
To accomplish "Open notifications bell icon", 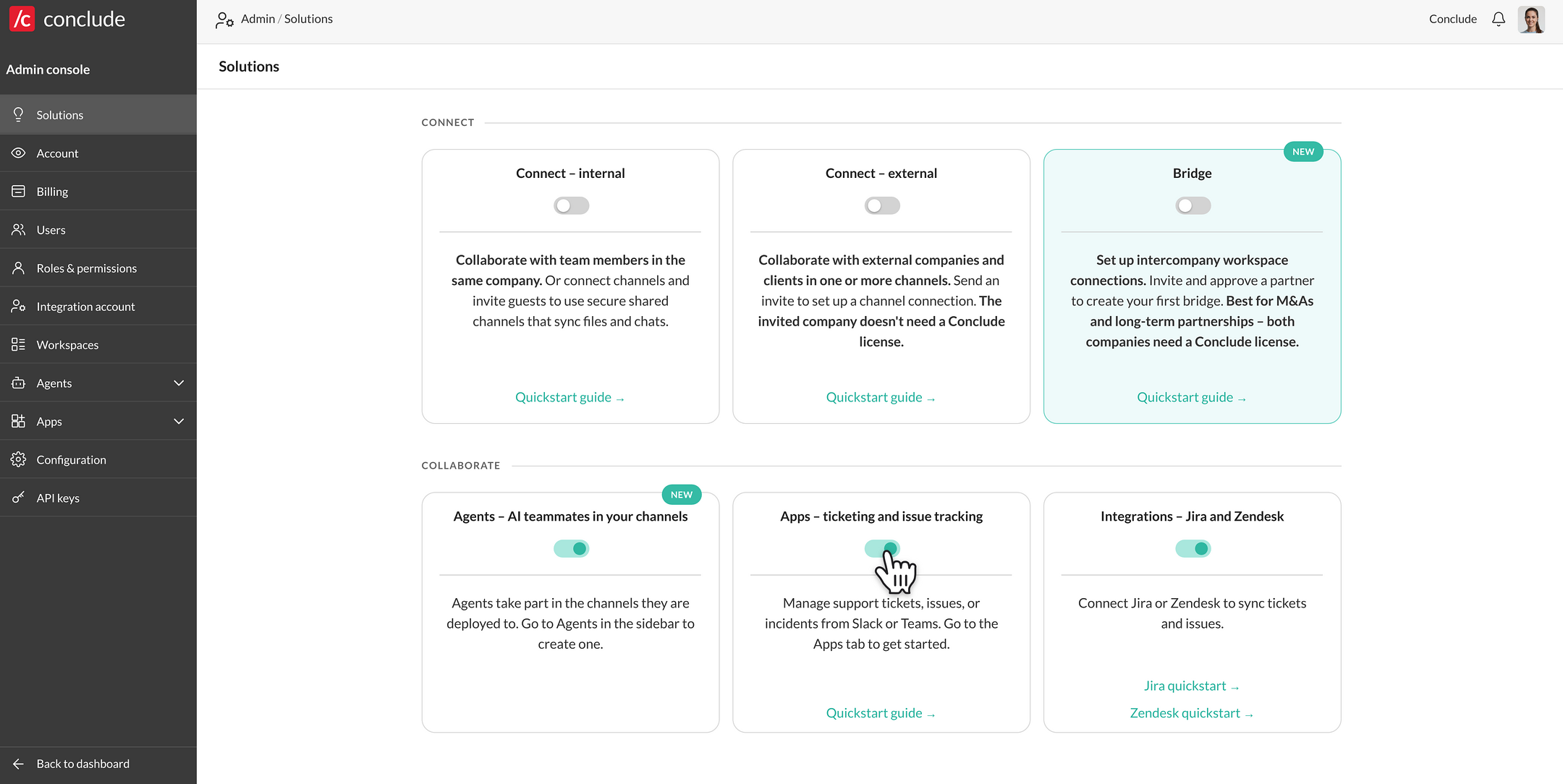I will pos(1499,19).
